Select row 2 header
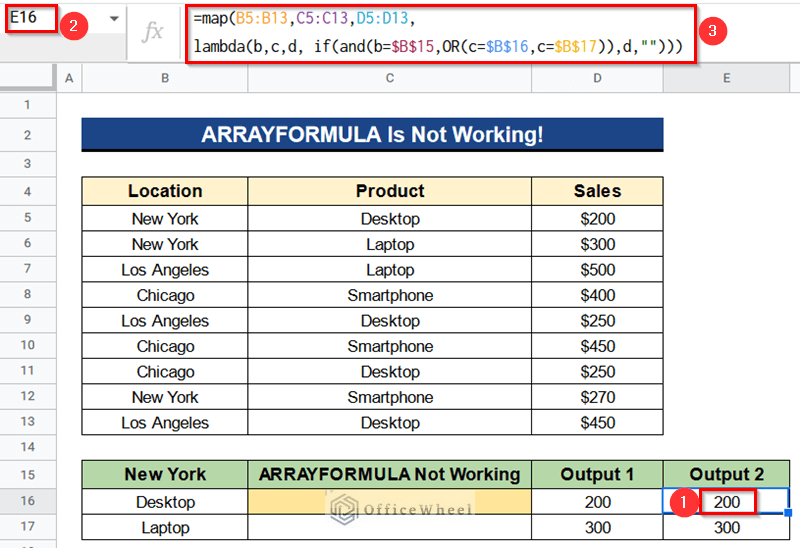Viewport: 800px width, 548px height. pyautogui.click(x=28, y=135)
